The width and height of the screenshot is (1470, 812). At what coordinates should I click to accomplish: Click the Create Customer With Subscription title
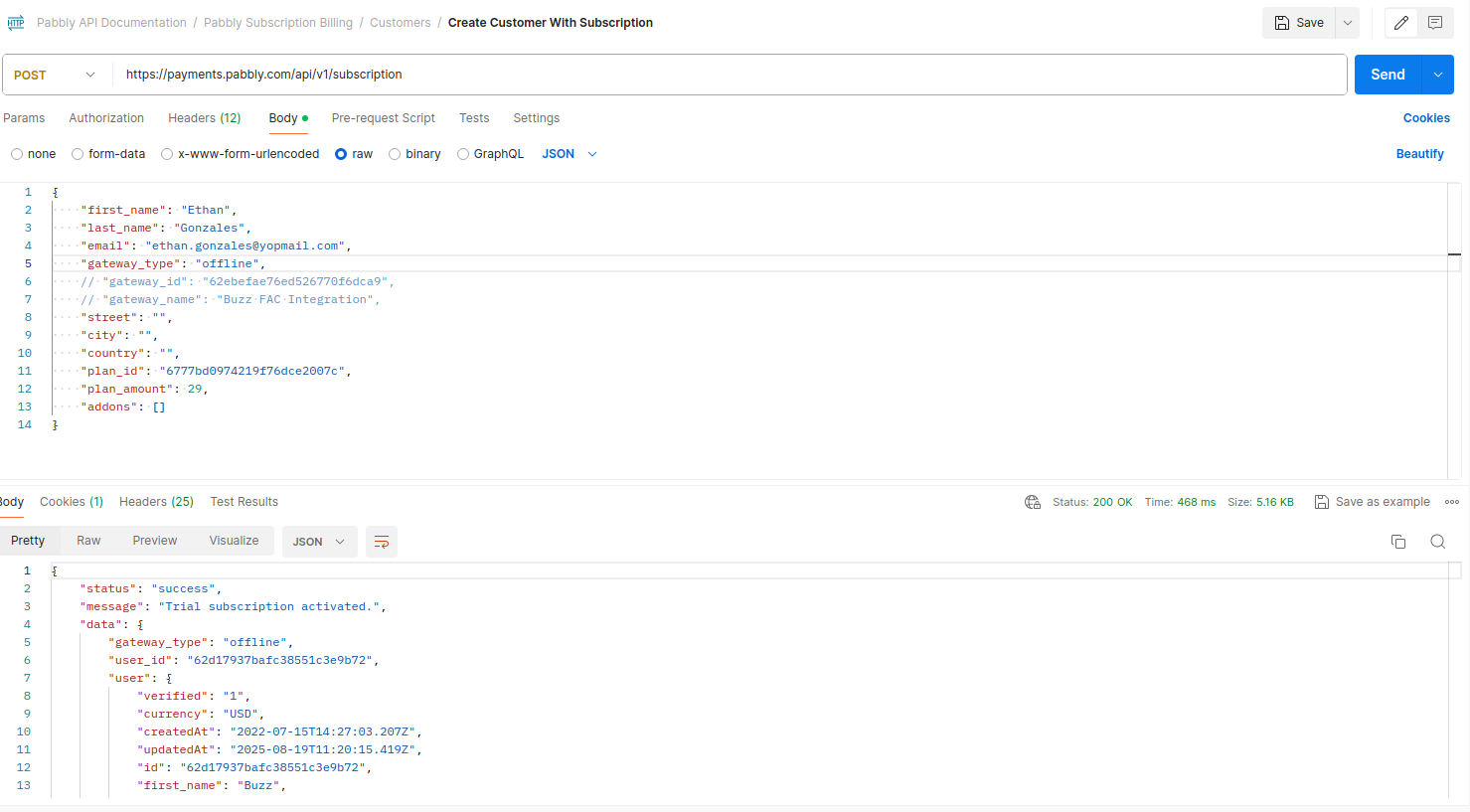(550, 23)
